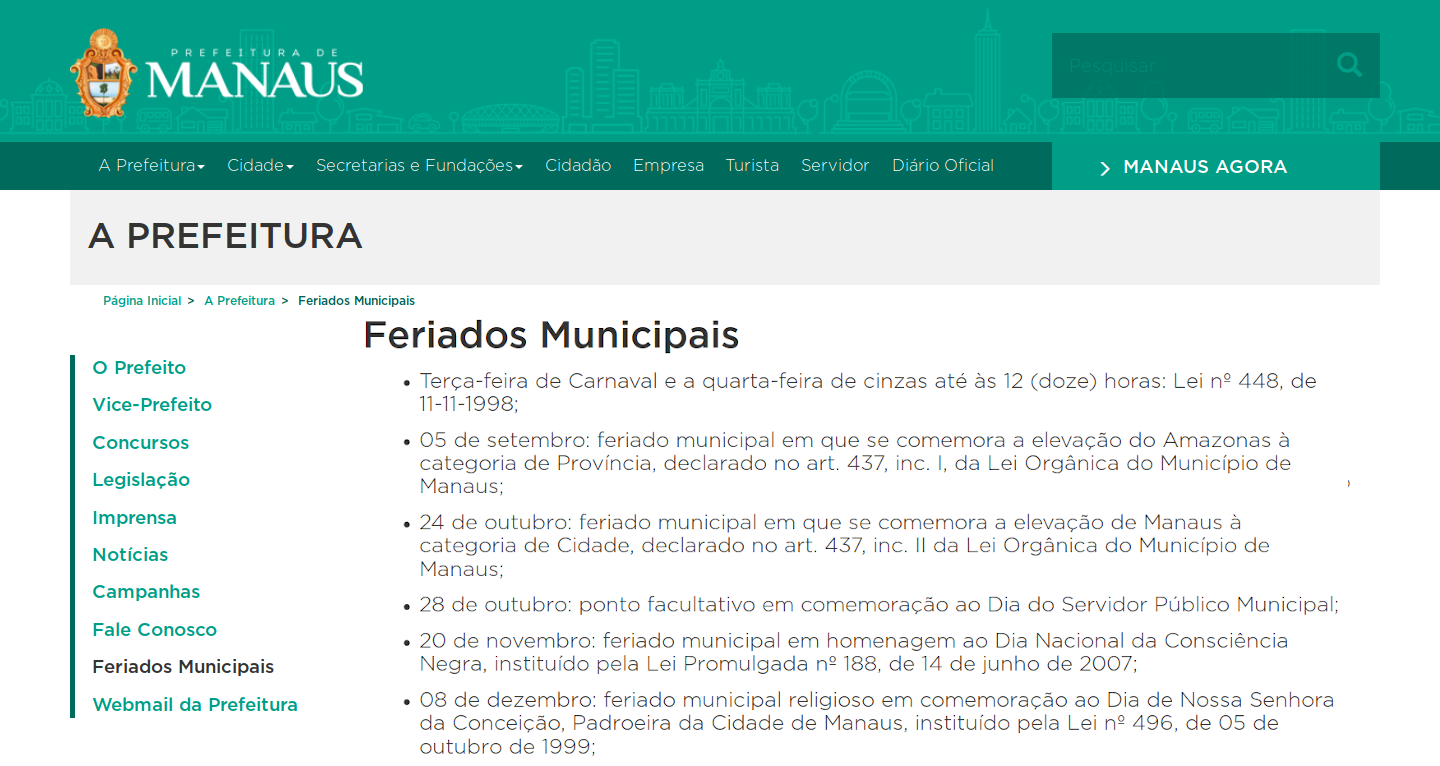Screen dimensions: 1440x766
Task: Go to Concursos in sidebar
Action: pos(140,443)
